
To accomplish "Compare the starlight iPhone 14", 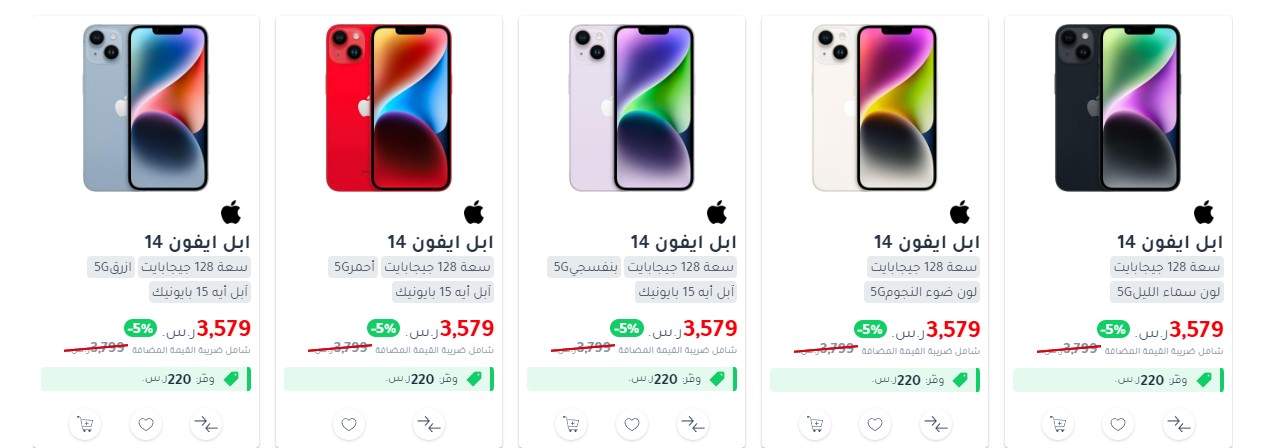I will pyautogui.click(x=935, y=424).
